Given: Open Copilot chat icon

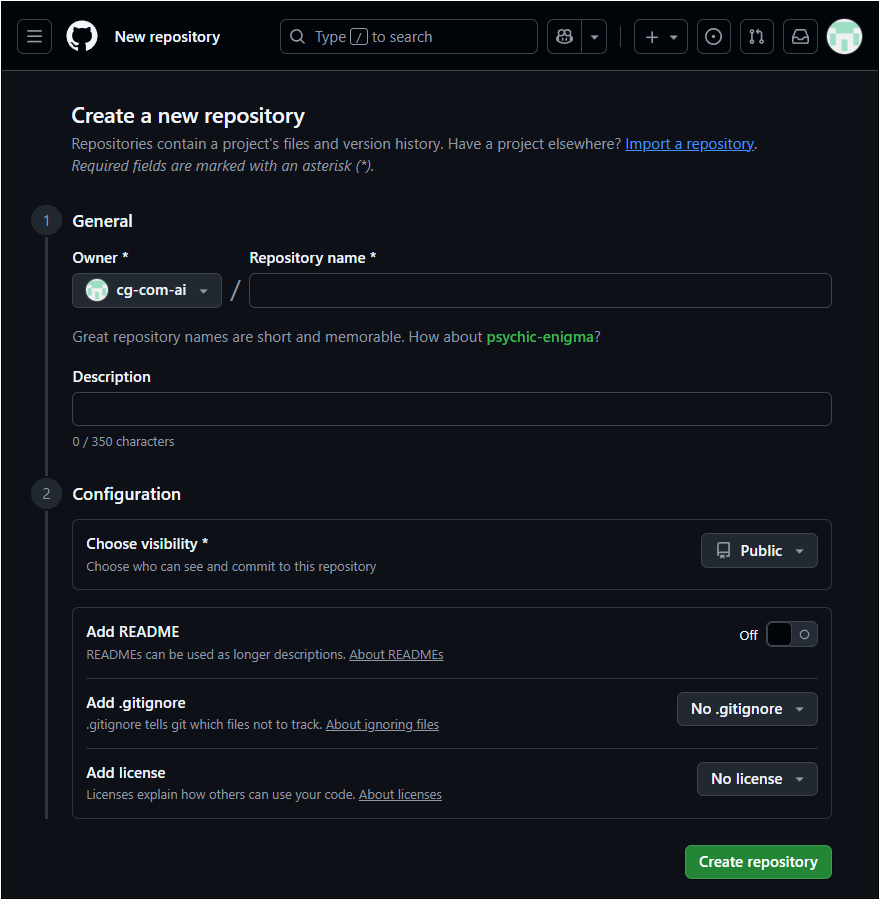Looking at the screenshot, I should [565, 37].
